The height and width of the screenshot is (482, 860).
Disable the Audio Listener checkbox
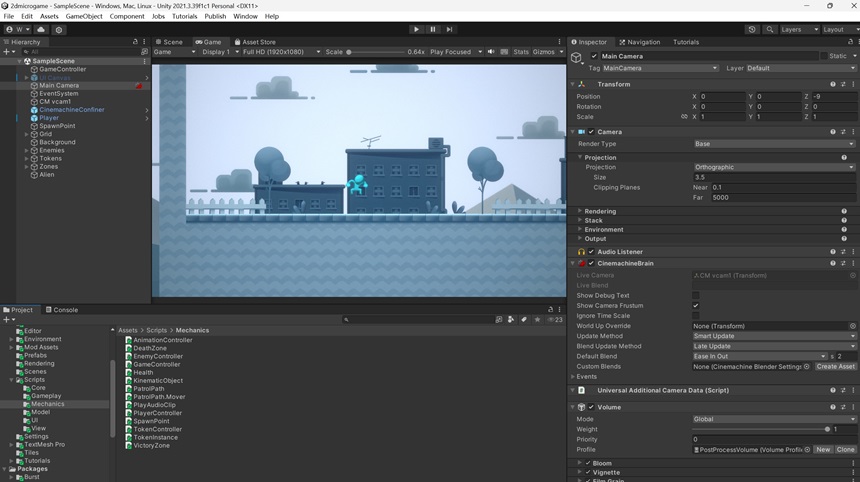click(x=591, y=252)
